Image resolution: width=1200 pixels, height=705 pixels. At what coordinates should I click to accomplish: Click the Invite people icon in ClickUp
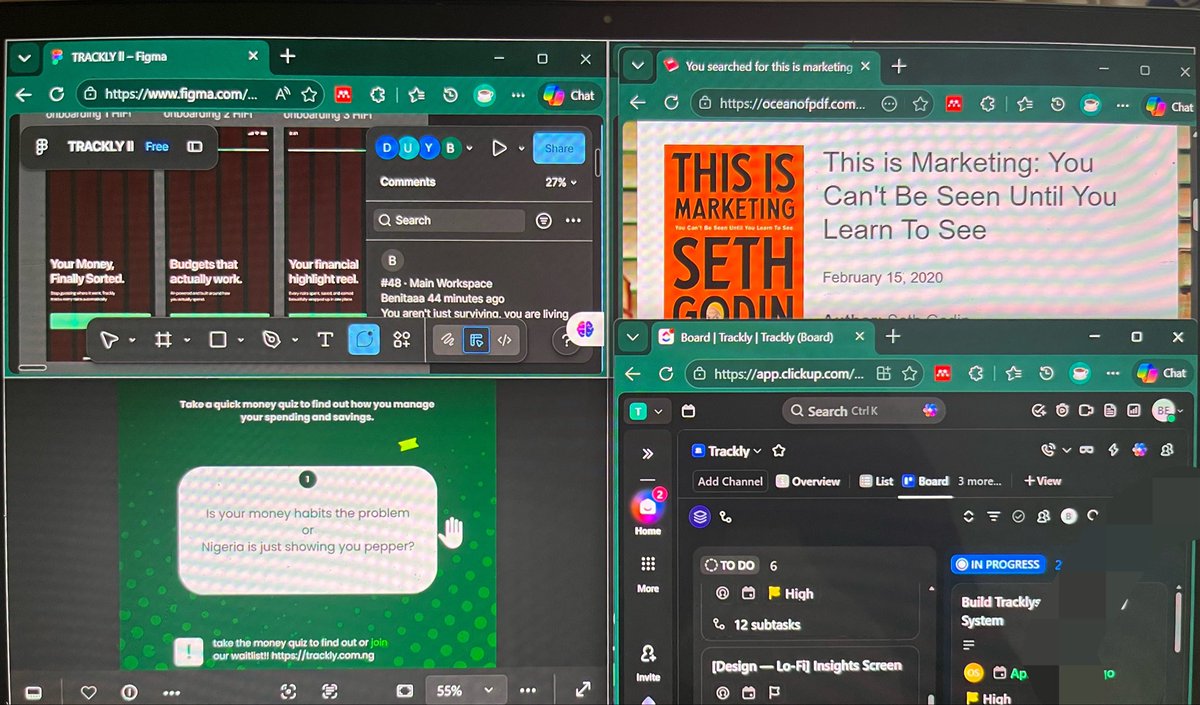point(648,654)
